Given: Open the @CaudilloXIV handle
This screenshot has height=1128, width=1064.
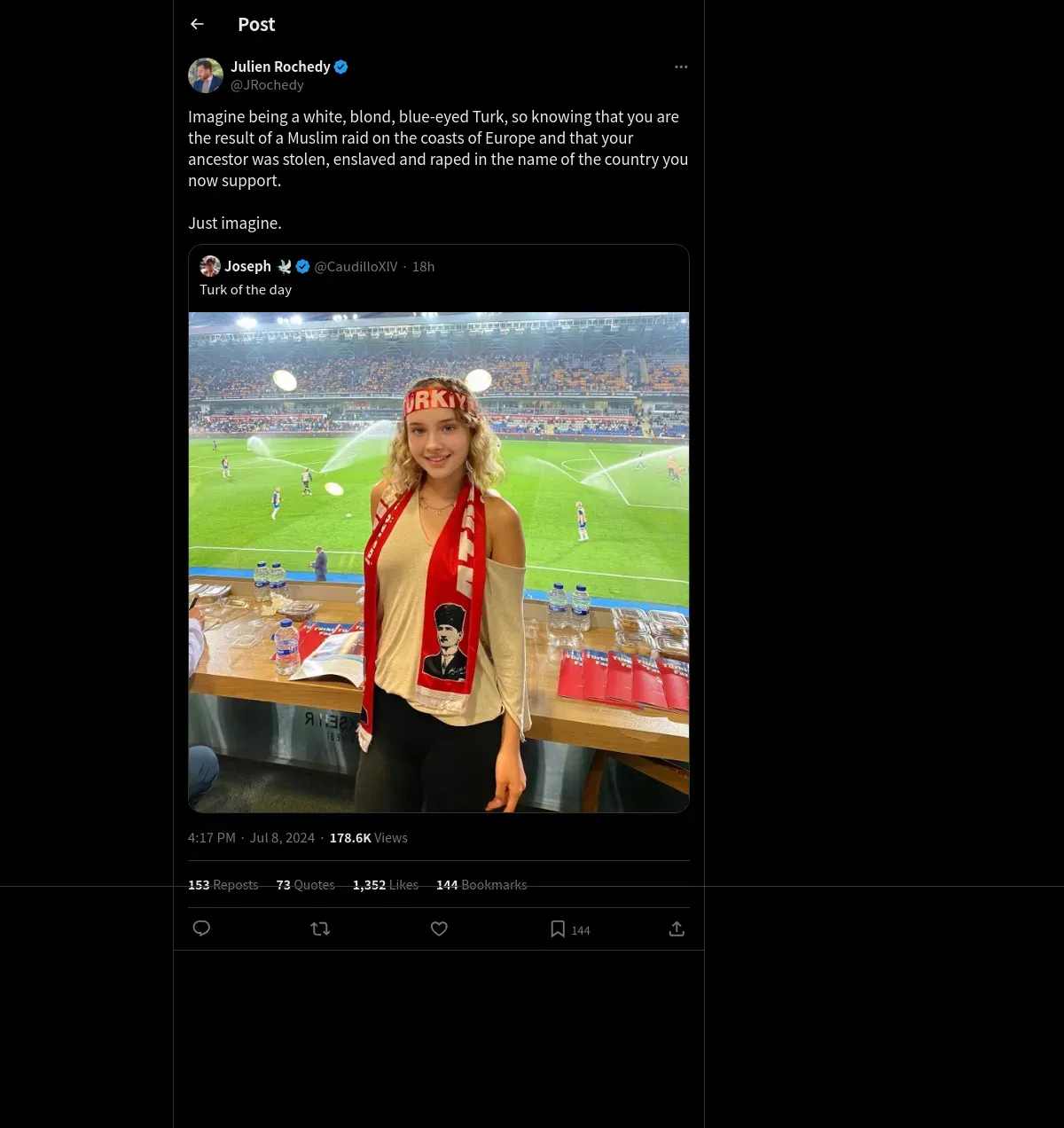Looking at the screenshot, I should pos(356,267).
